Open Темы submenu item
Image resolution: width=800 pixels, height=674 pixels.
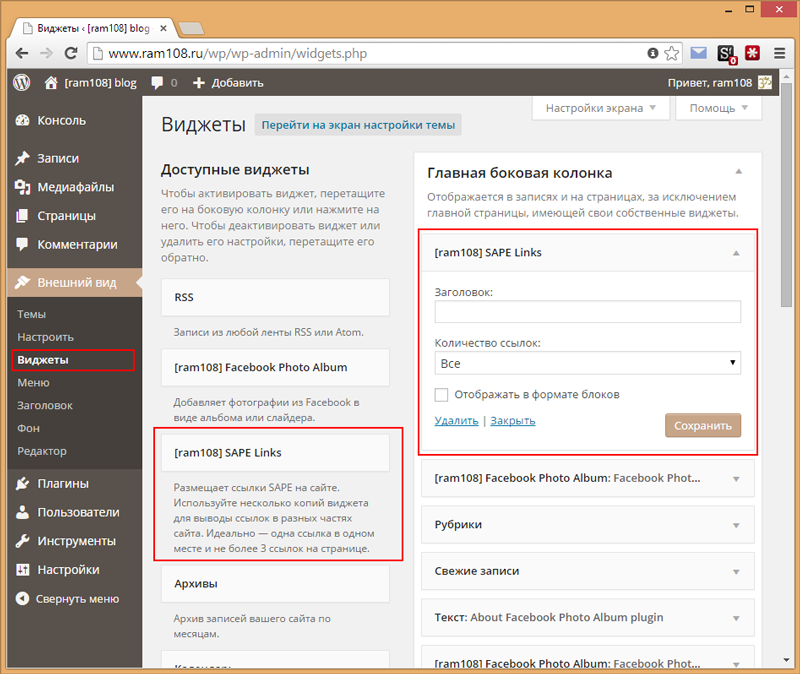click(32, 314)
